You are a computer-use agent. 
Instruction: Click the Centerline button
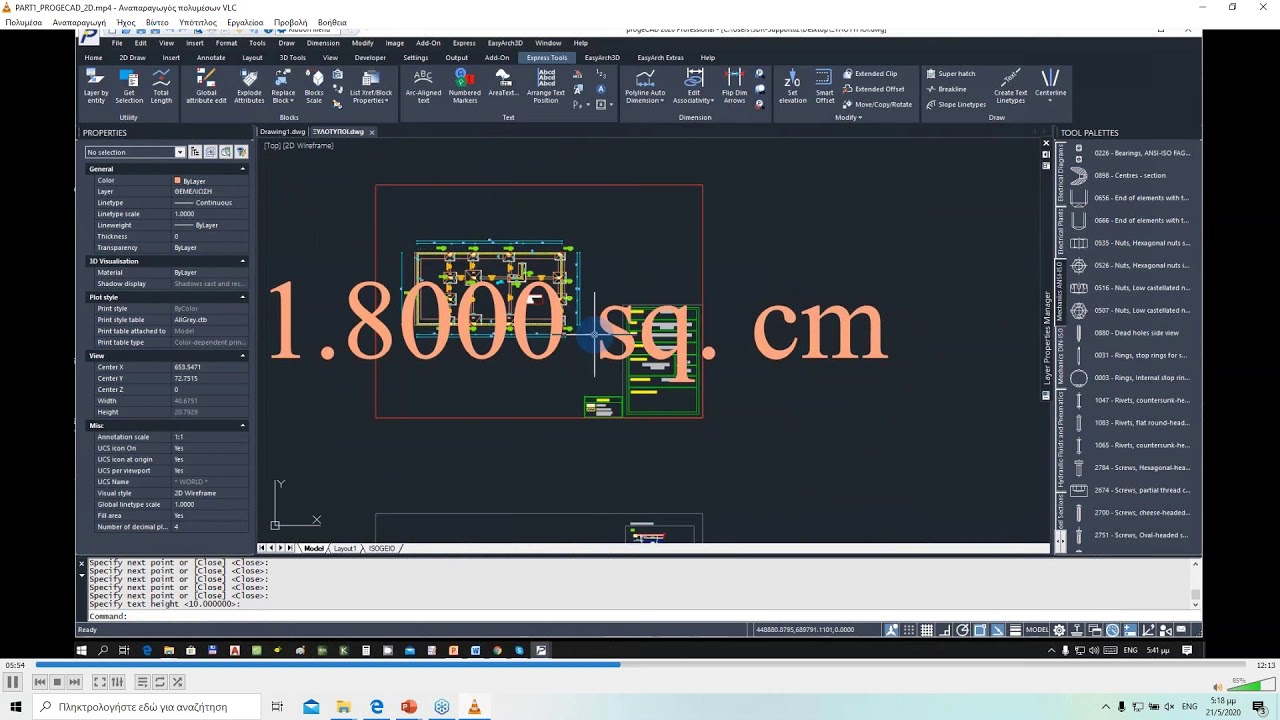point(1050,85)
